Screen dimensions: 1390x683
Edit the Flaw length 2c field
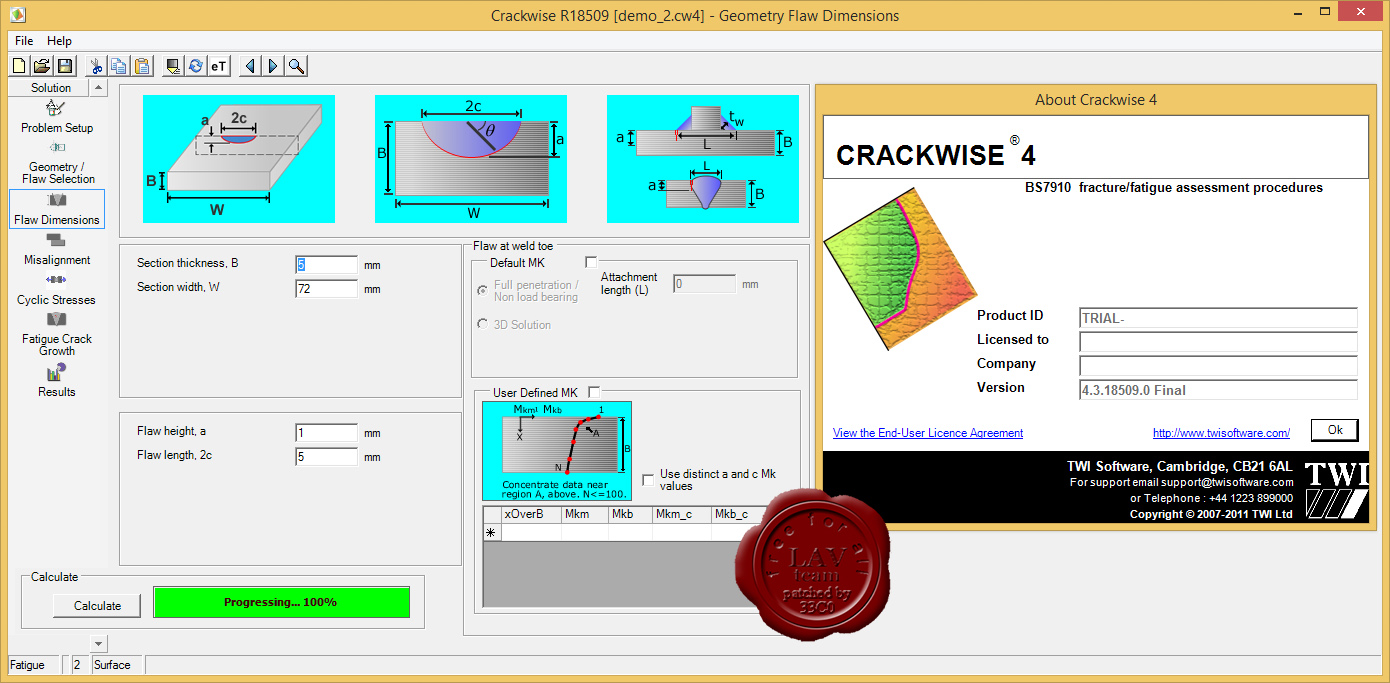click(x=326, y=457)
